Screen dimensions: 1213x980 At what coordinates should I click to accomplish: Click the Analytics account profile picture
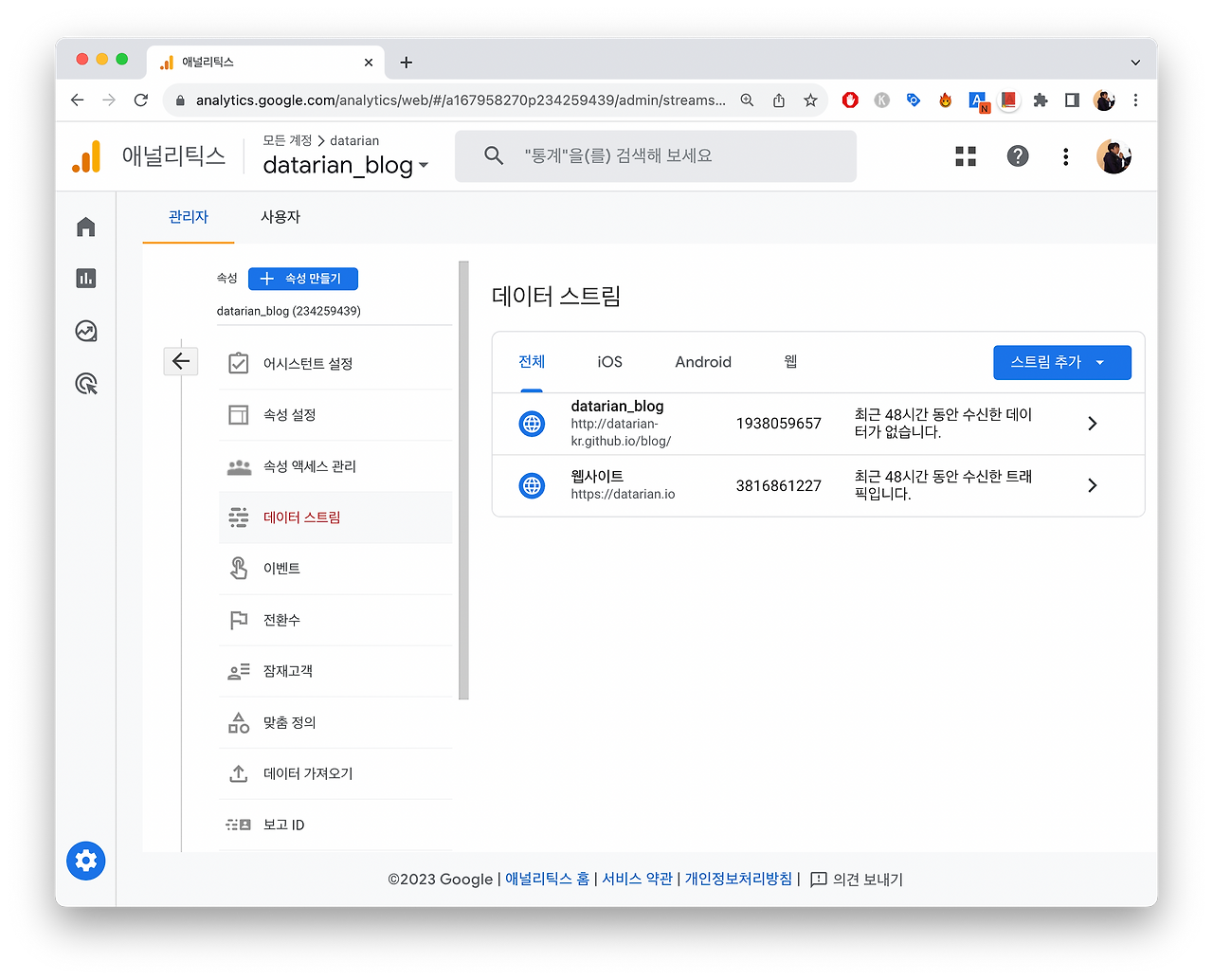[1114, 156]
